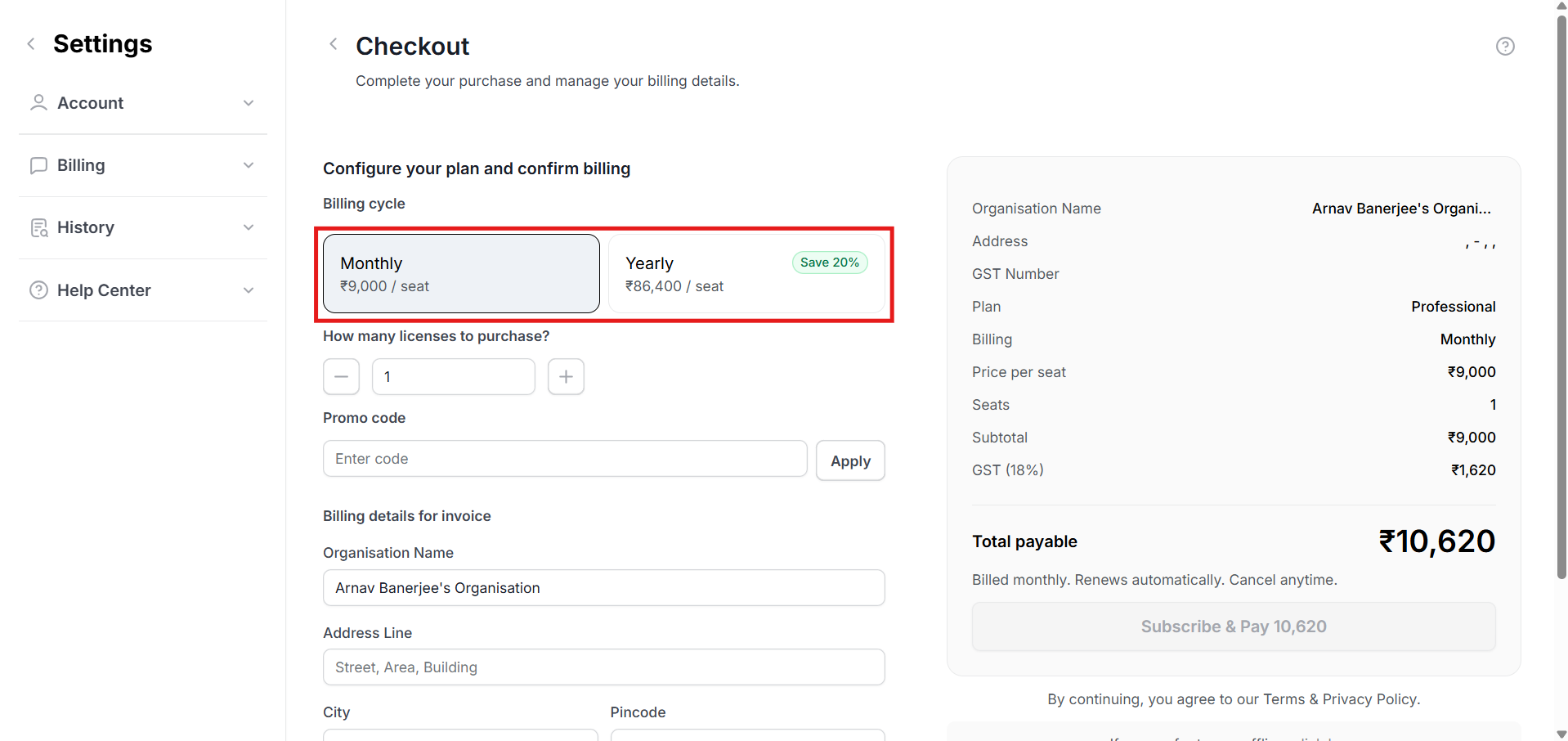
Task: Expand the Help Center chevron
Action: (249, 290)
